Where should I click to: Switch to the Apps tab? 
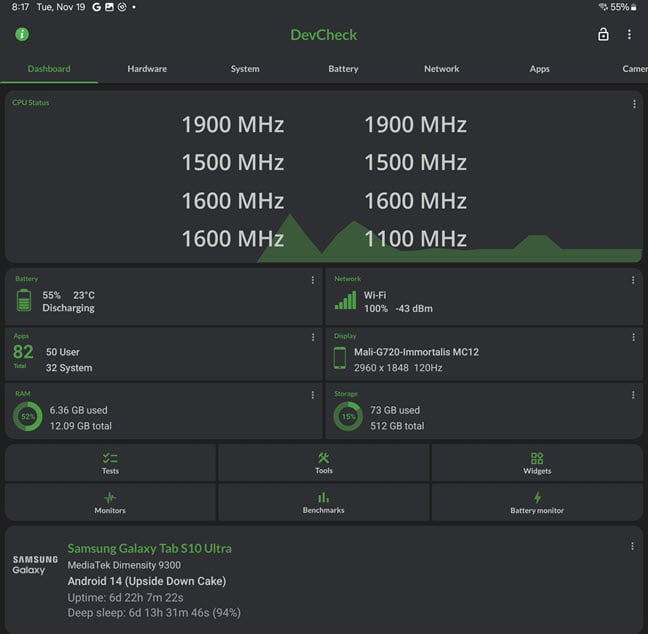(539, 69)
